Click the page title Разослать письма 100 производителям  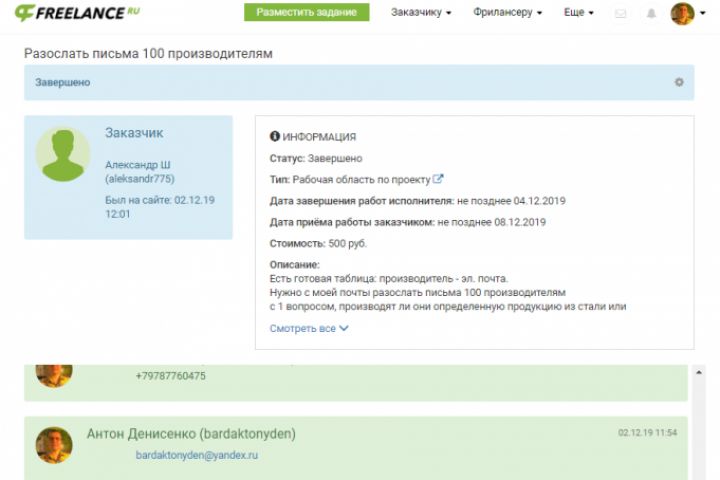[148, 53]
